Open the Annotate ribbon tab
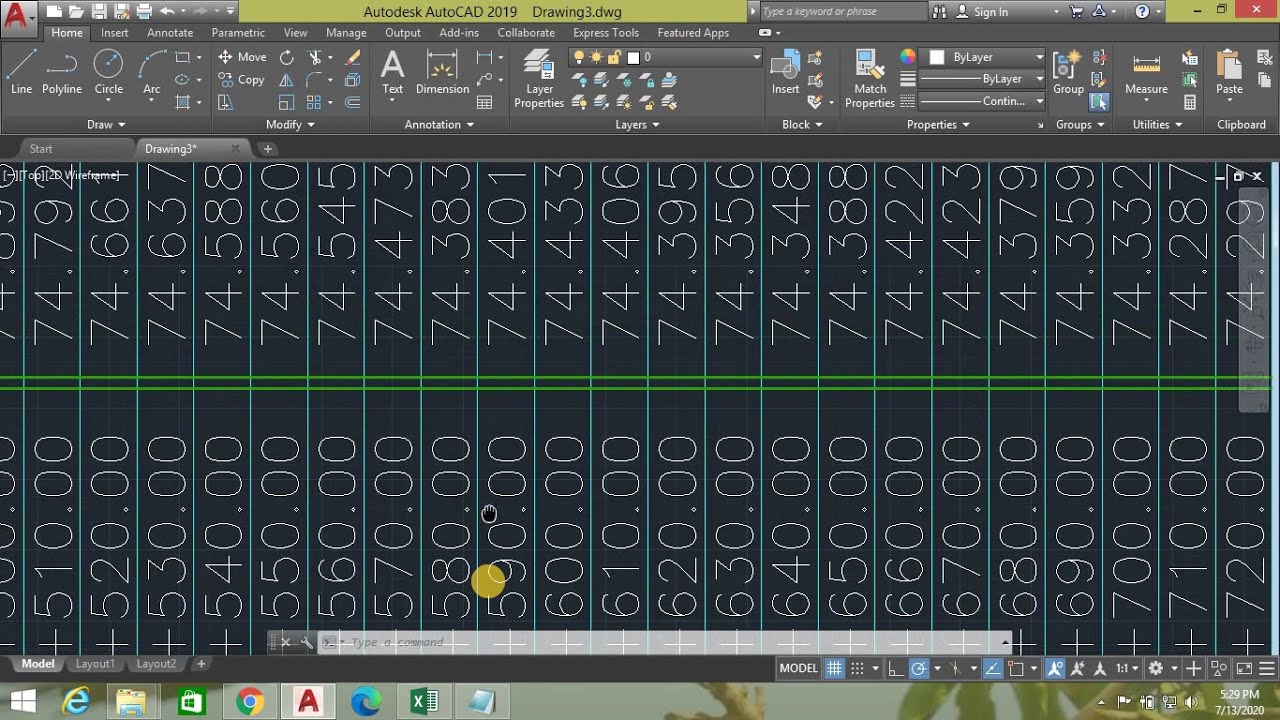This screenshot has height=720, width=1280. tap(170, 32)
